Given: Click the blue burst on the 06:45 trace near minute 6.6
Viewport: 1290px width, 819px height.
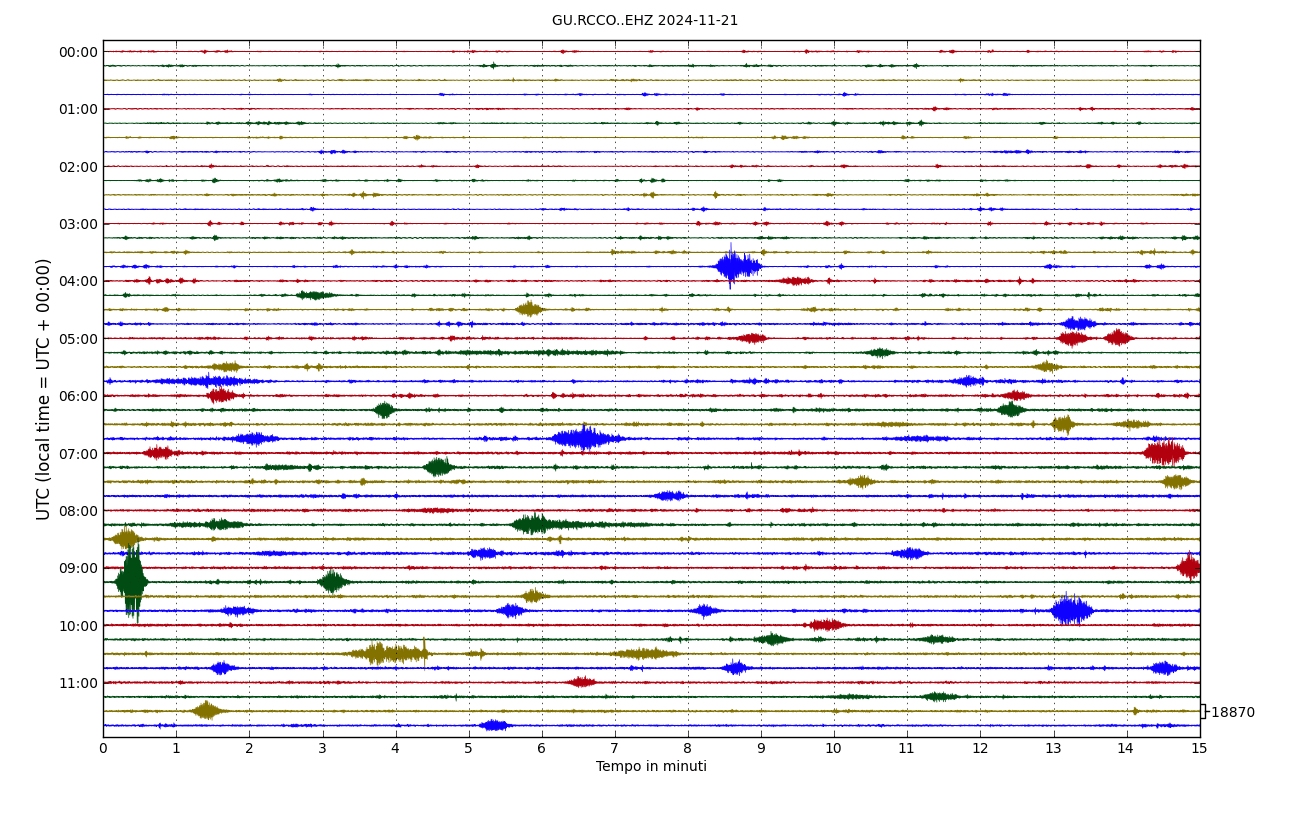Looking at the screenshot, I should point(587,438).
